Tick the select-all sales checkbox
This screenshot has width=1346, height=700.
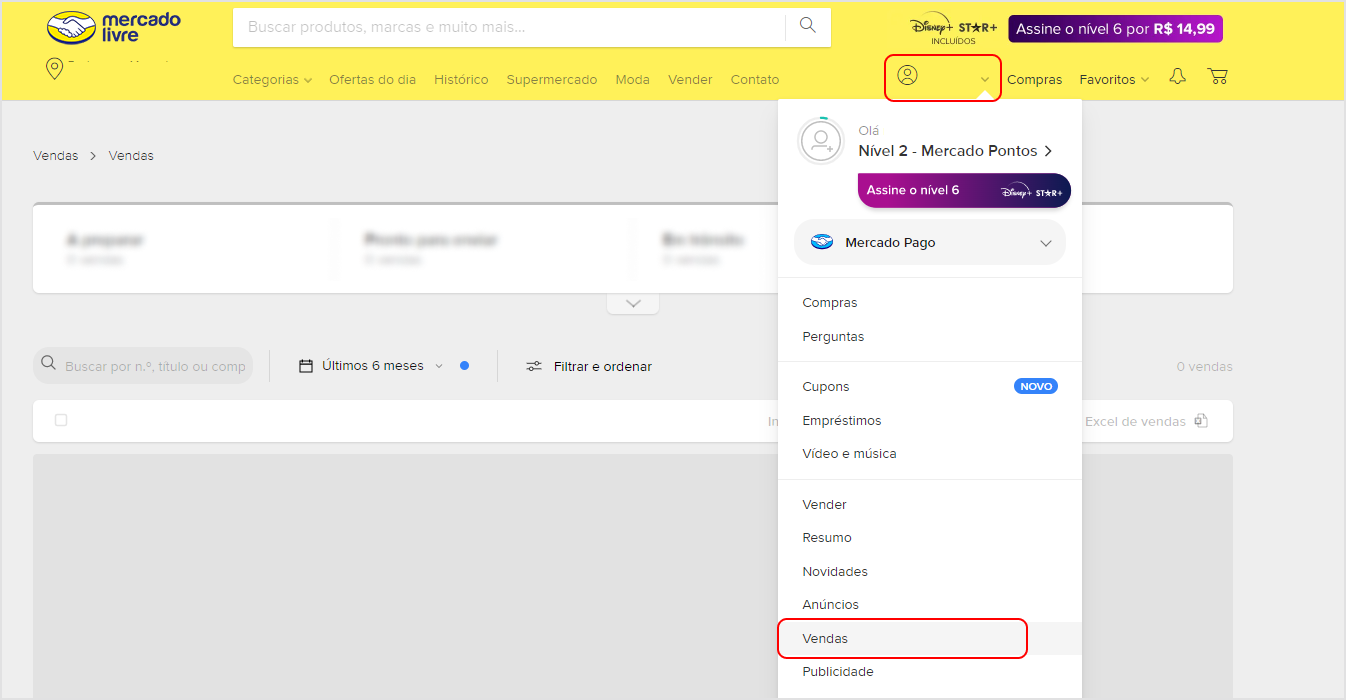click(61, 420)
